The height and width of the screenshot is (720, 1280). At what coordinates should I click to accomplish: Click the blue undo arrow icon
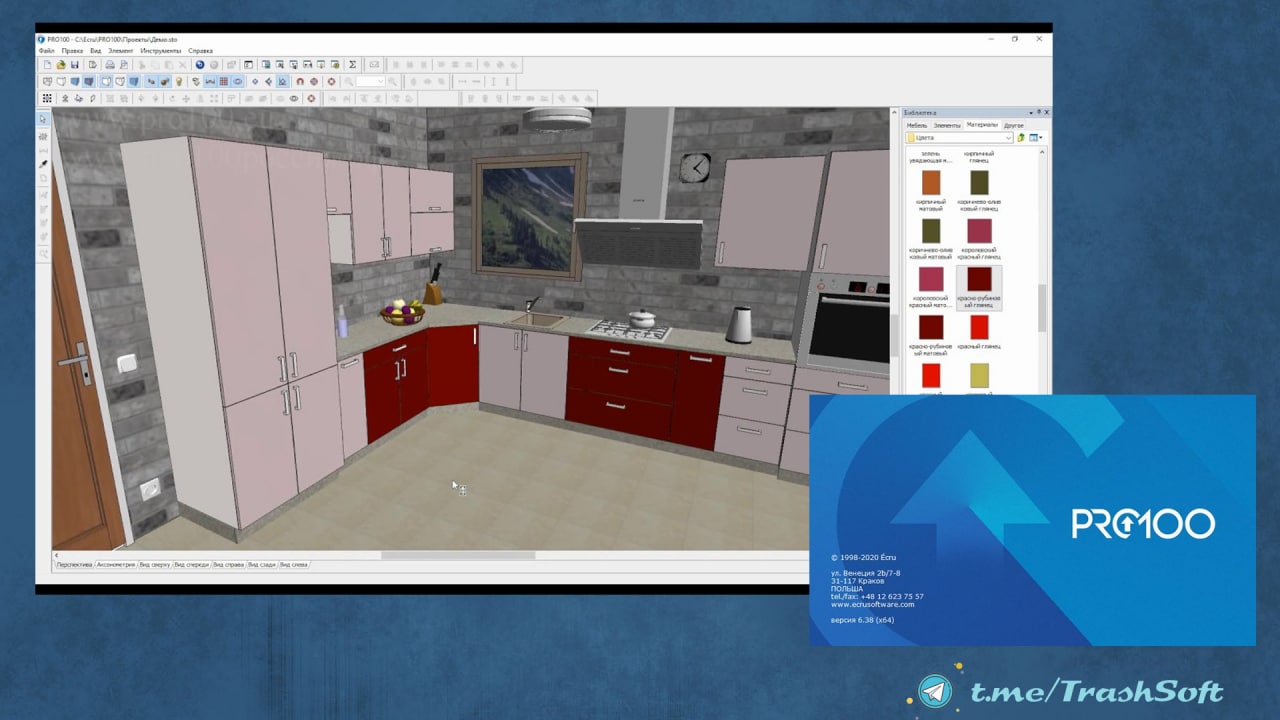point(200,65)
